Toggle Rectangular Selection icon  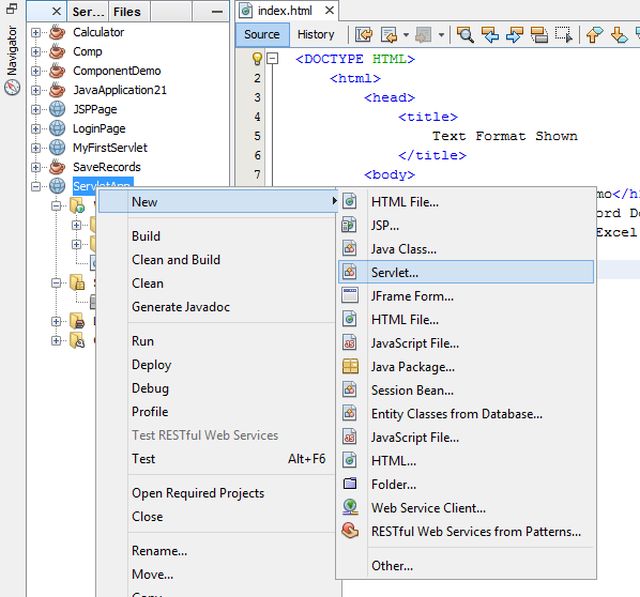pyautogui.click(x=564, y=35)
